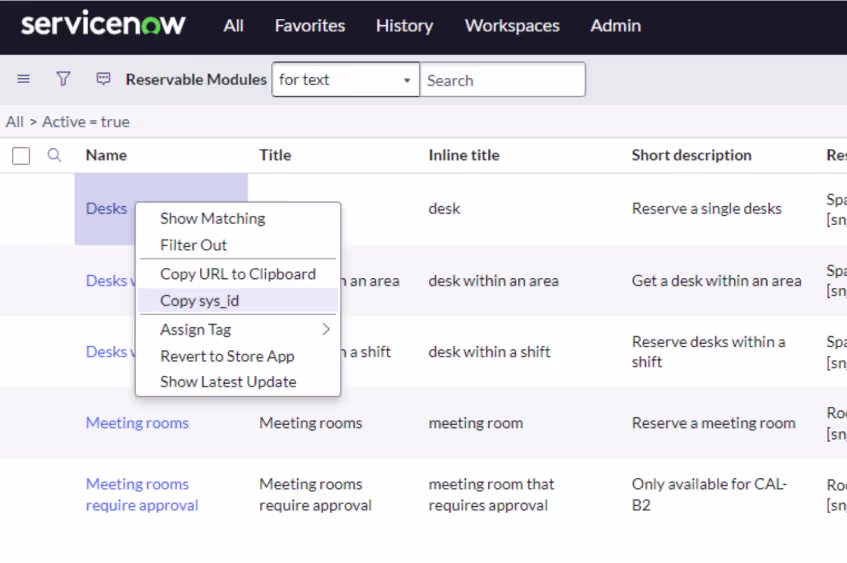Viewport: 847px width, 563px height.
Task: Click the 'Reserve a single desks' cell
Action: 707,209
